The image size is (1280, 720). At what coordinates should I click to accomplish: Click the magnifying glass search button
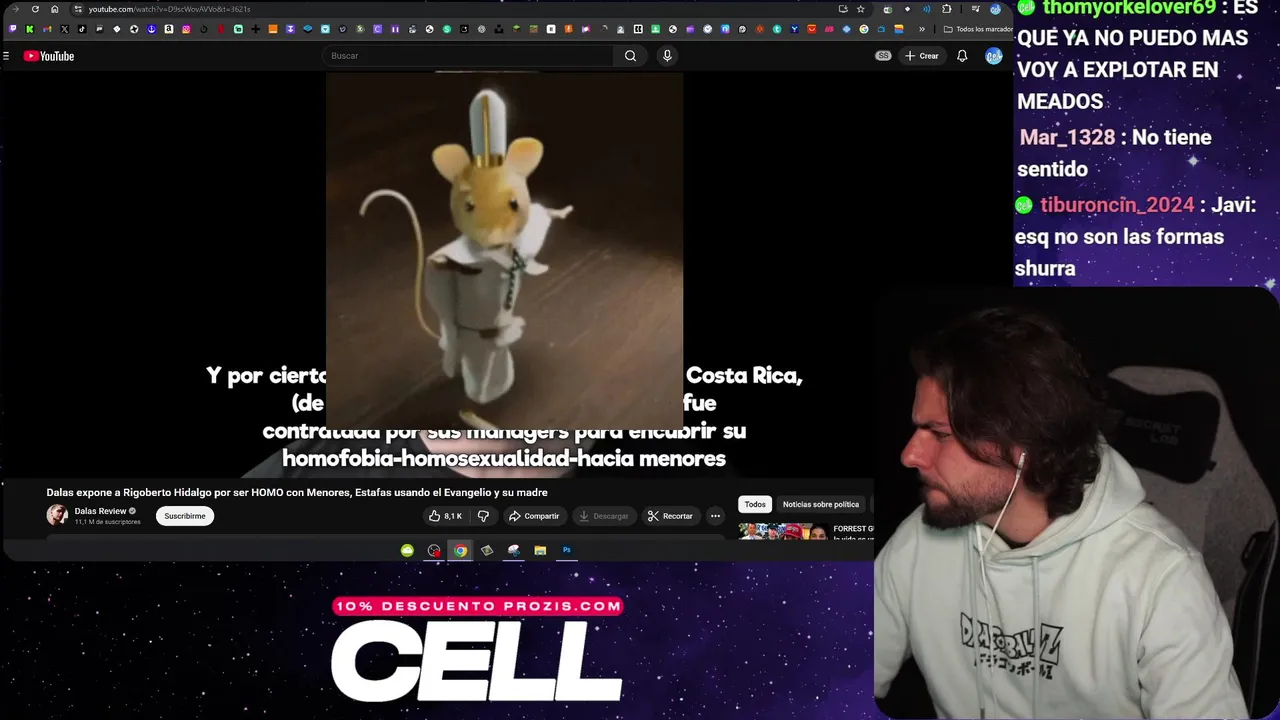pyautogui.click(x=630, y=56)
